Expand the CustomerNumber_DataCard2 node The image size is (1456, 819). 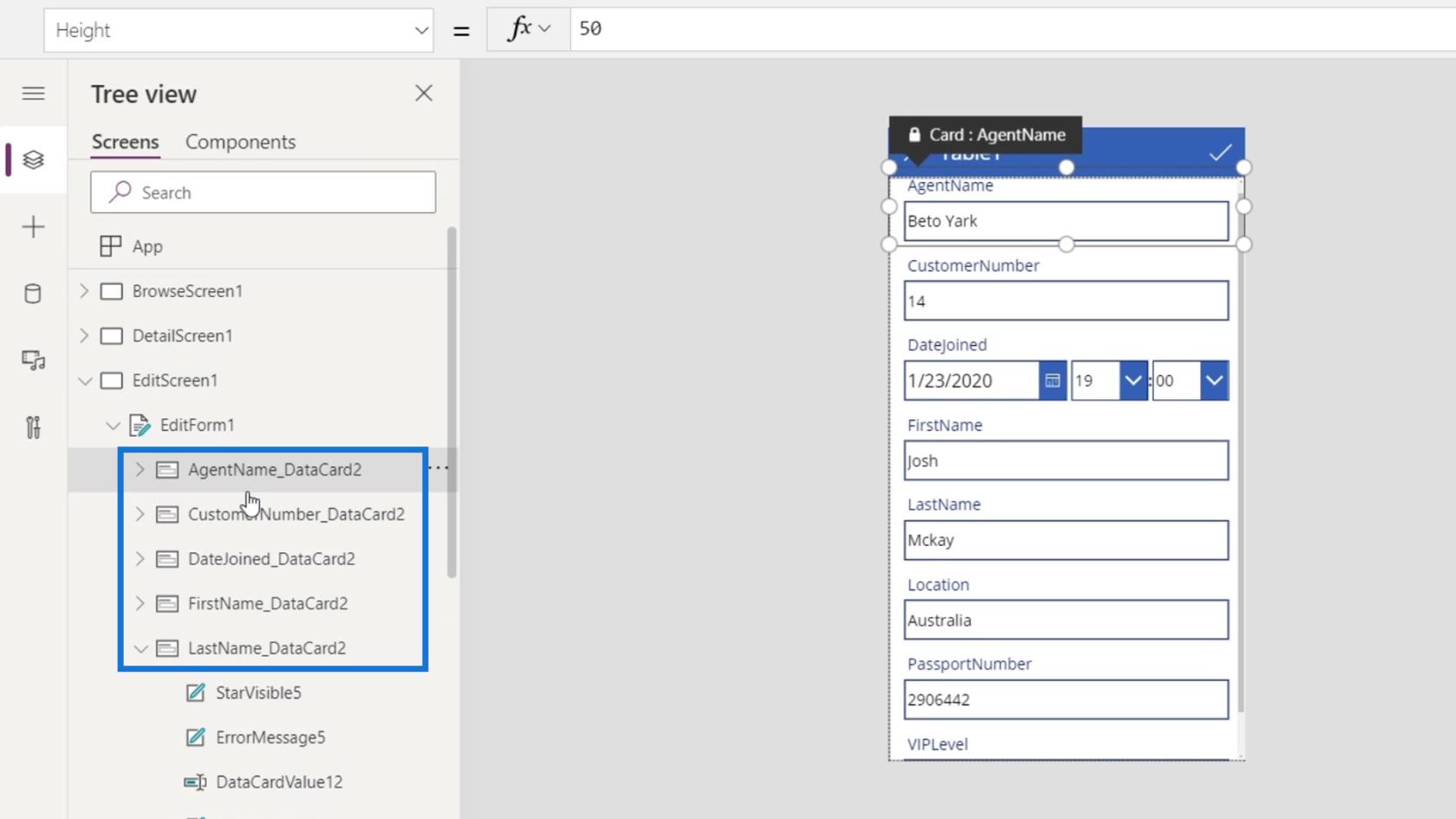[x=140, y=515]
